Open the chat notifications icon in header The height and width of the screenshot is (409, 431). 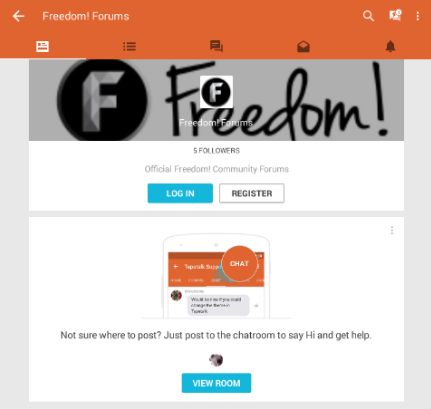point(395,16)
